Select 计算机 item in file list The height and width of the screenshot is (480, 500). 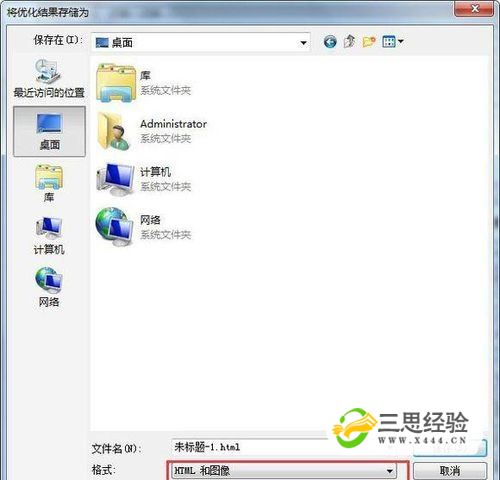tap(143, 179)
